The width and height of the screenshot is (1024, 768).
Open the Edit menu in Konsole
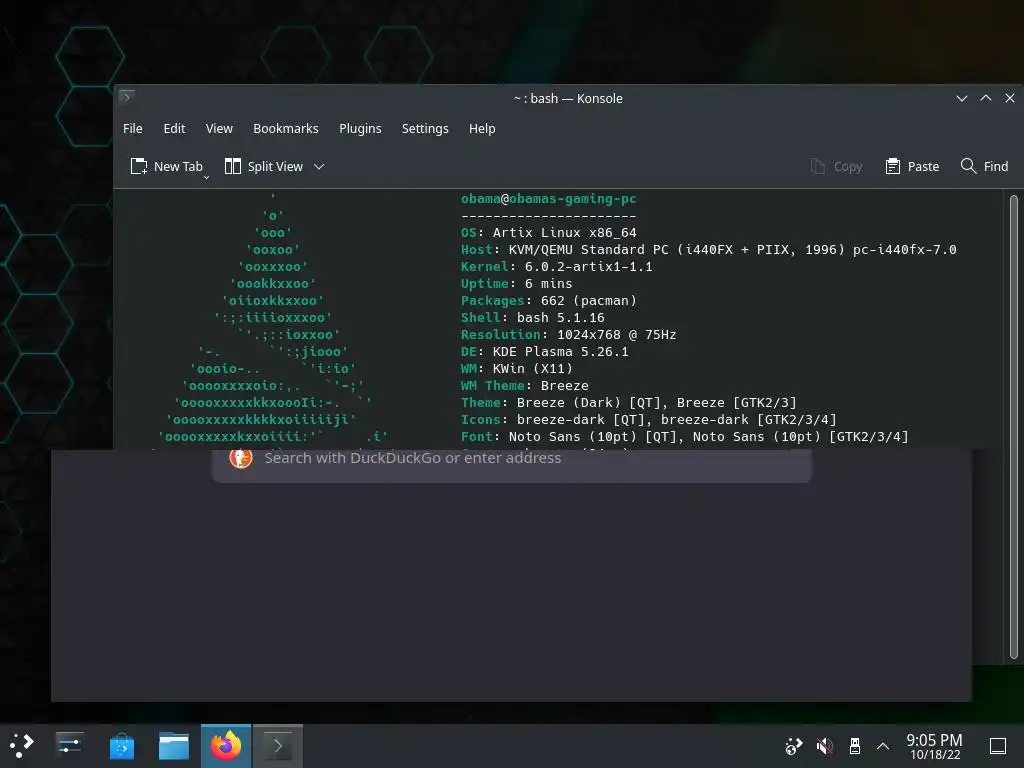[x=174, y=129]
